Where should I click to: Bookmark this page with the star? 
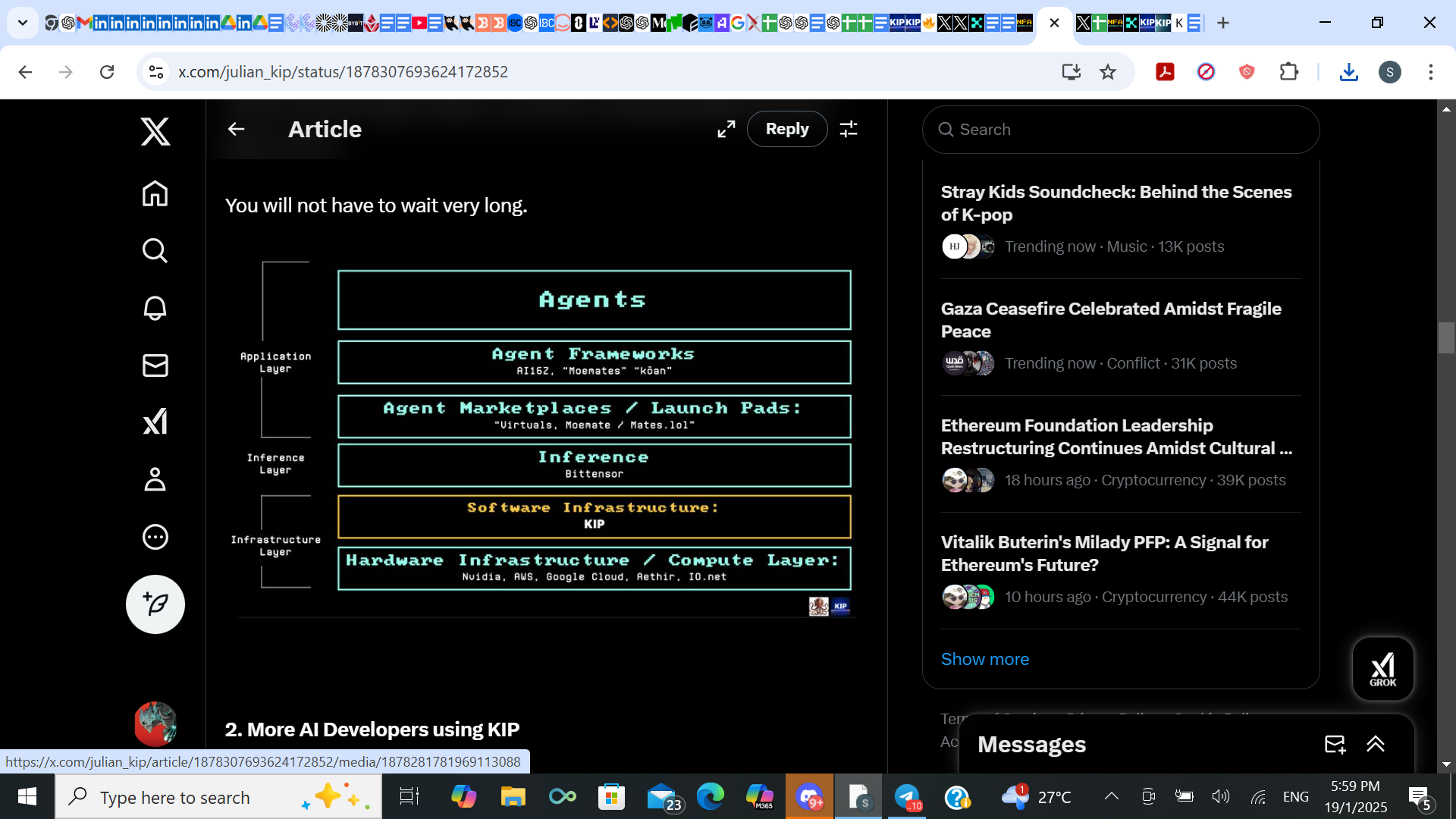click(x=1108, y=72)
